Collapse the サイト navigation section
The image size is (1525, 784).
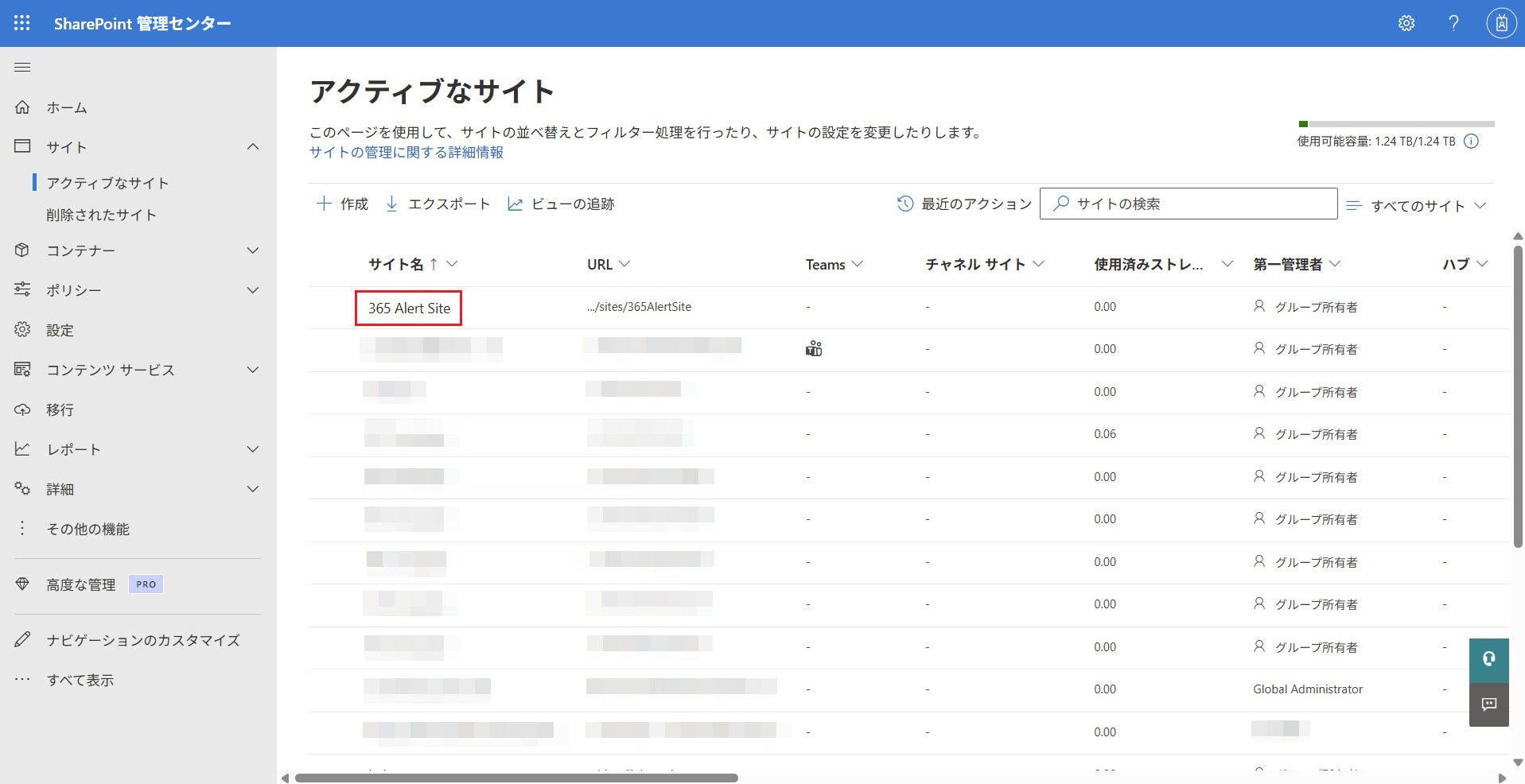[x=253, y=147]
